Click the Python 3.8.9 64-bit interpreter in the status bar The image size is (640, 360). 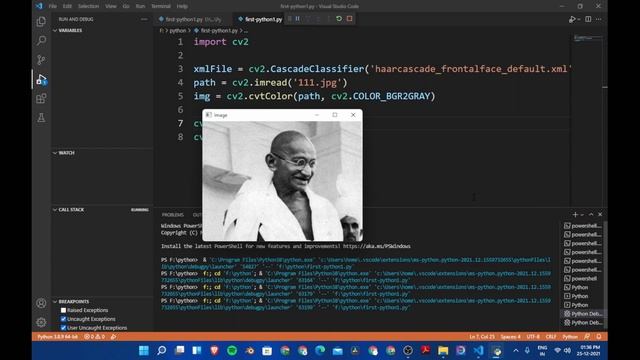[58, 337]
